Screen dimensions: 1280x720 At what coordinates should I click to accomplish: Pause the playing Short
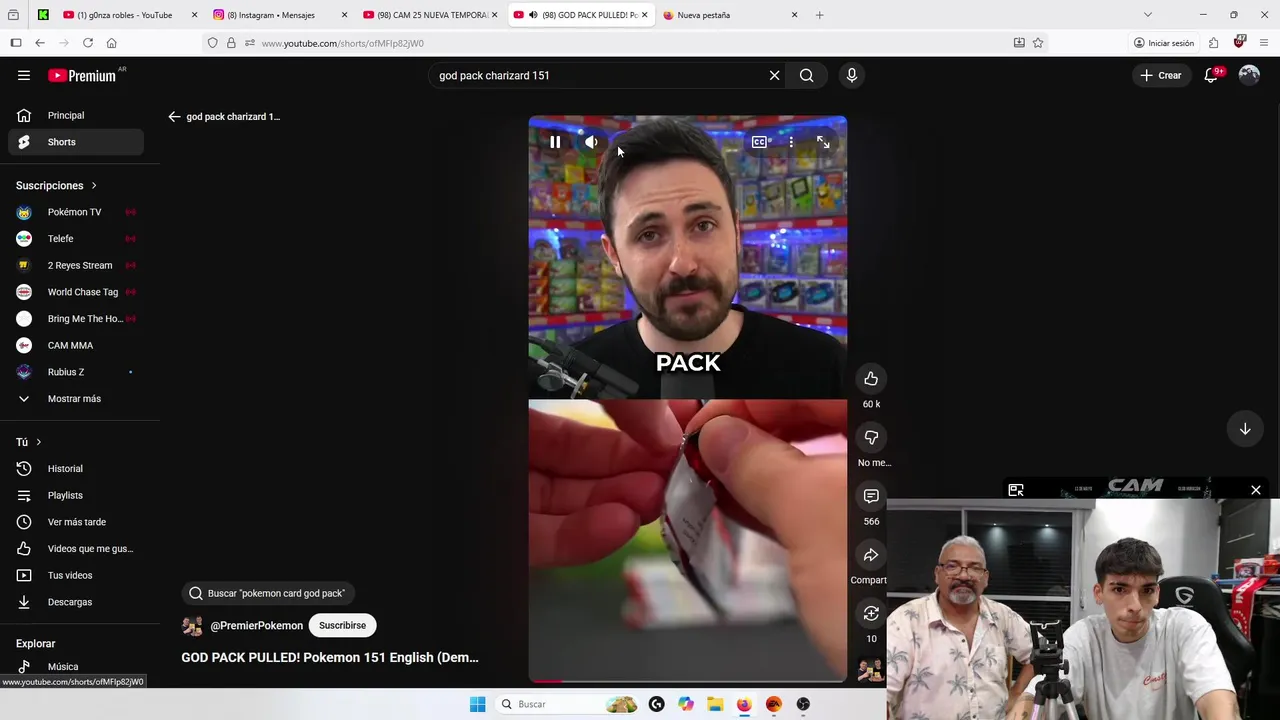pos(555,142)
